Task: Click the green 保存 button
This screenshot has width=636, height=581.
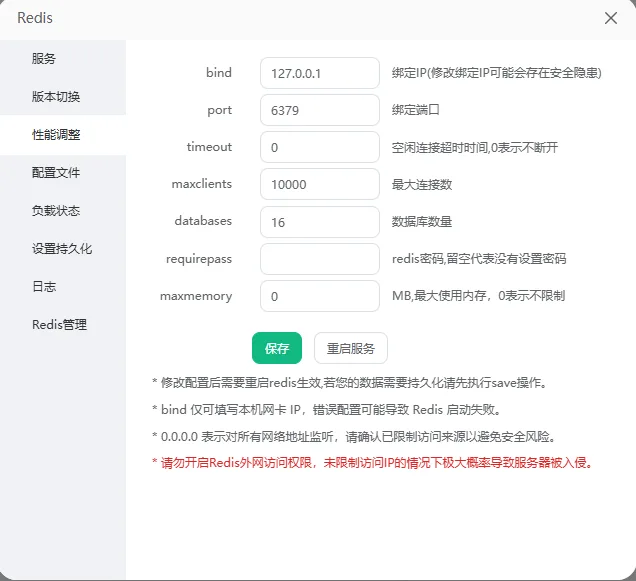Action: [x=277, y=348]
